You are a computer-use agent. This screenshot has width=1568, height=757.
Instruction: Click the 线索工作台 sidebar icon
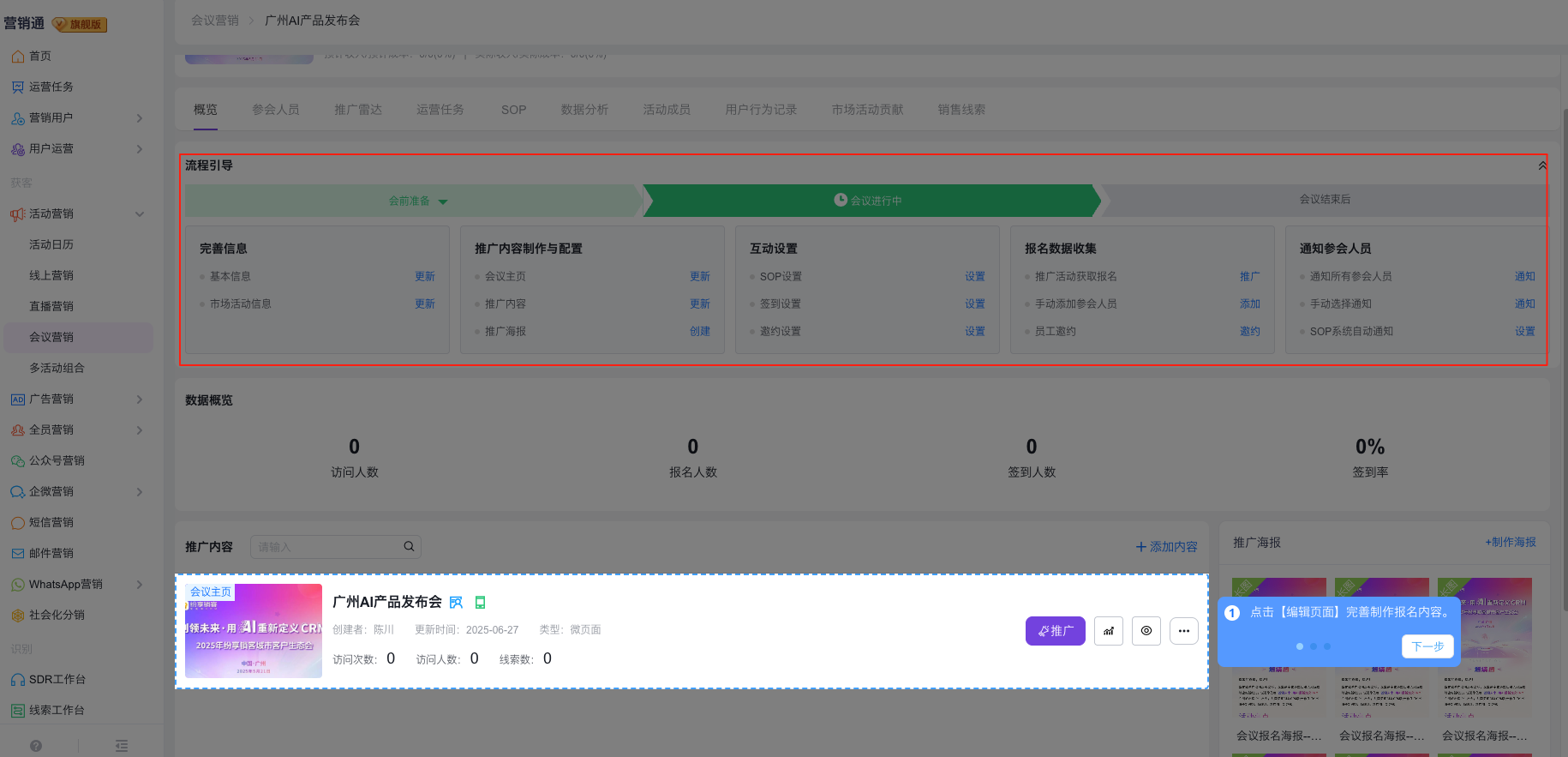pos(17,711)
